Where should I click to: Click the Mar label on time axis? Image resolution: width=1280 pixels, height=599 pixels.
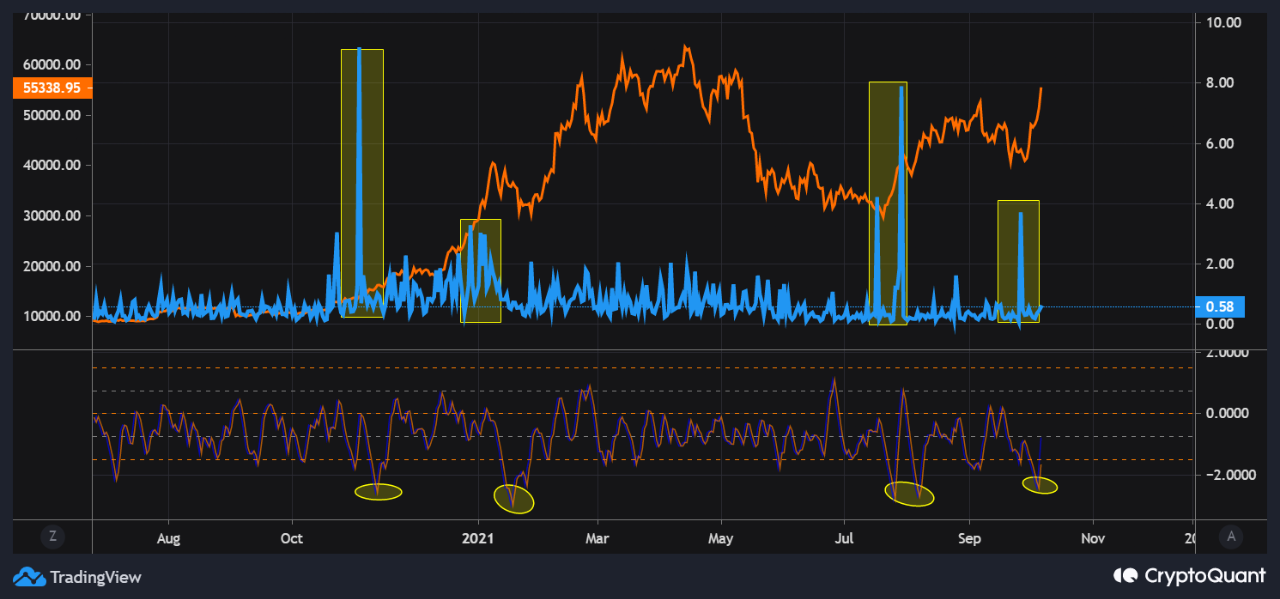[x=597, y=538]
